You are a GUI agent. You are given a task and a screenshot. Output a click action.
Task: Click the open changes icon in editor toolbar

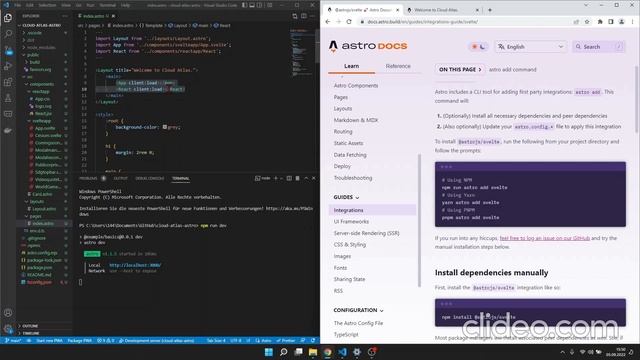[x=295, y=16]
